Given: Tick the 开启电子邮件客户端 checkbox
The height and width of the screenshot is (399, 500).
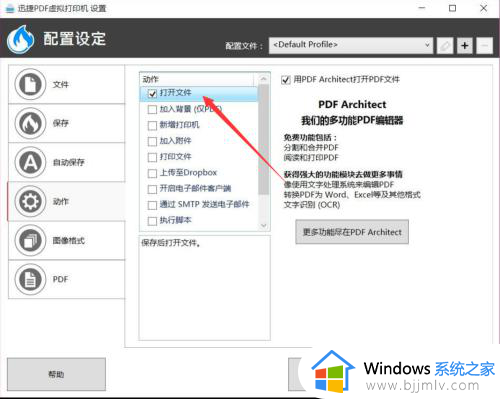Looking at the screenshot, I should click(152, 189).
